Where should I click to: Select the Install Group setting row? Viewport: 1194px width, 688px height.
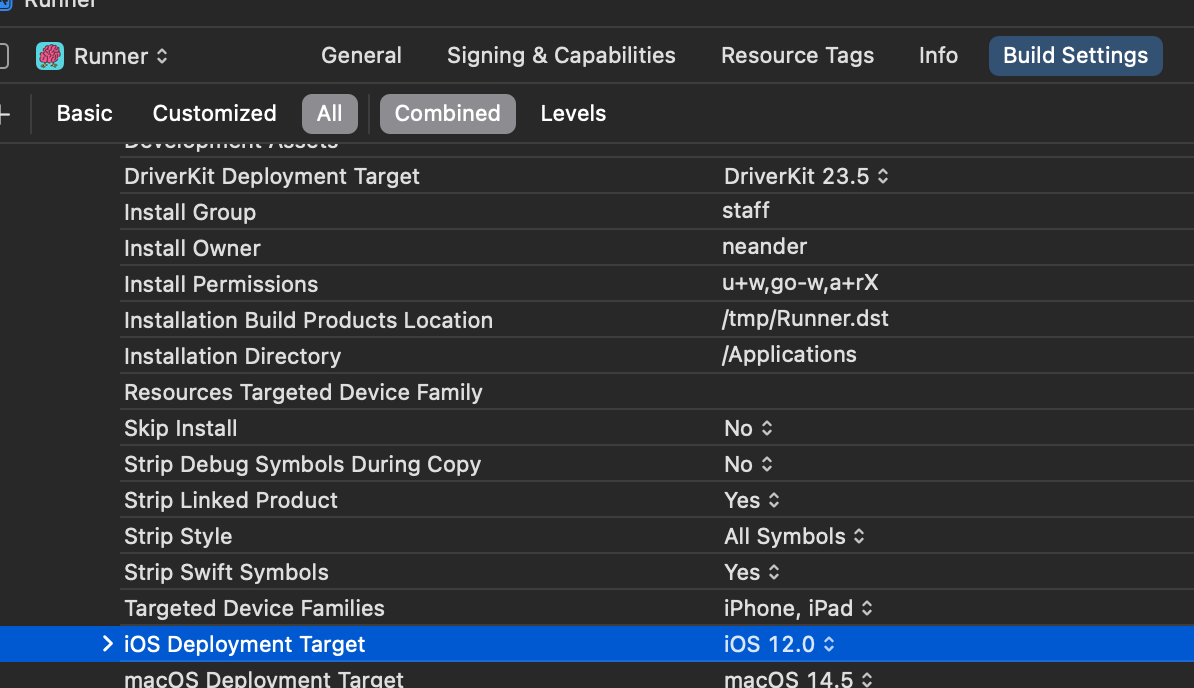(656, 212)
